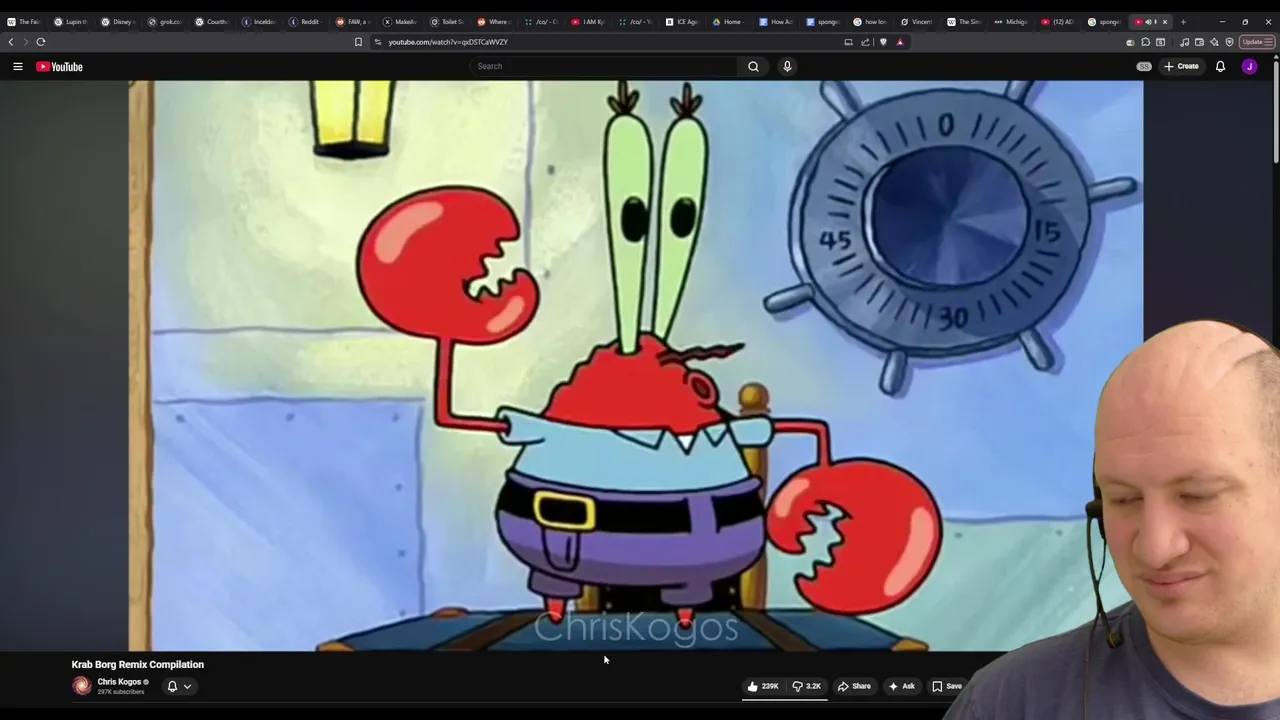Expand the subscription notification bell dropdown
The image size is (1280, 720).
(179, 686)
